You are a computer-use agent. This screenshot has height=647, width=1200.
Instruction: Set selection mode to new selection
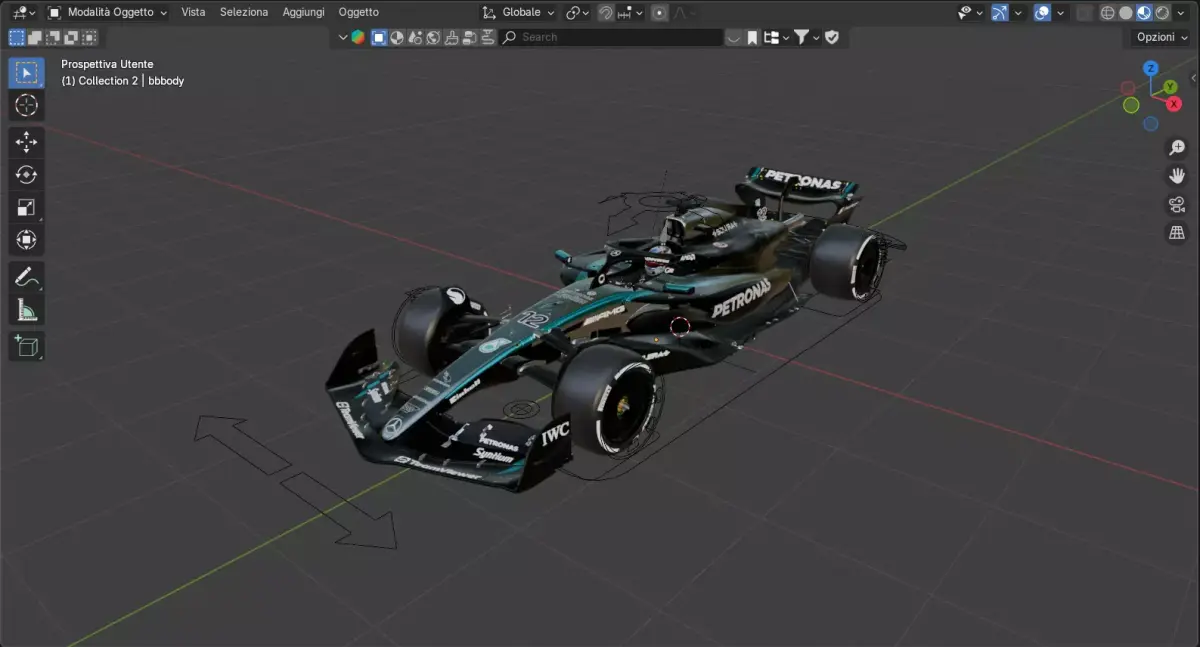pyautogui.click(x=16, y=37)
